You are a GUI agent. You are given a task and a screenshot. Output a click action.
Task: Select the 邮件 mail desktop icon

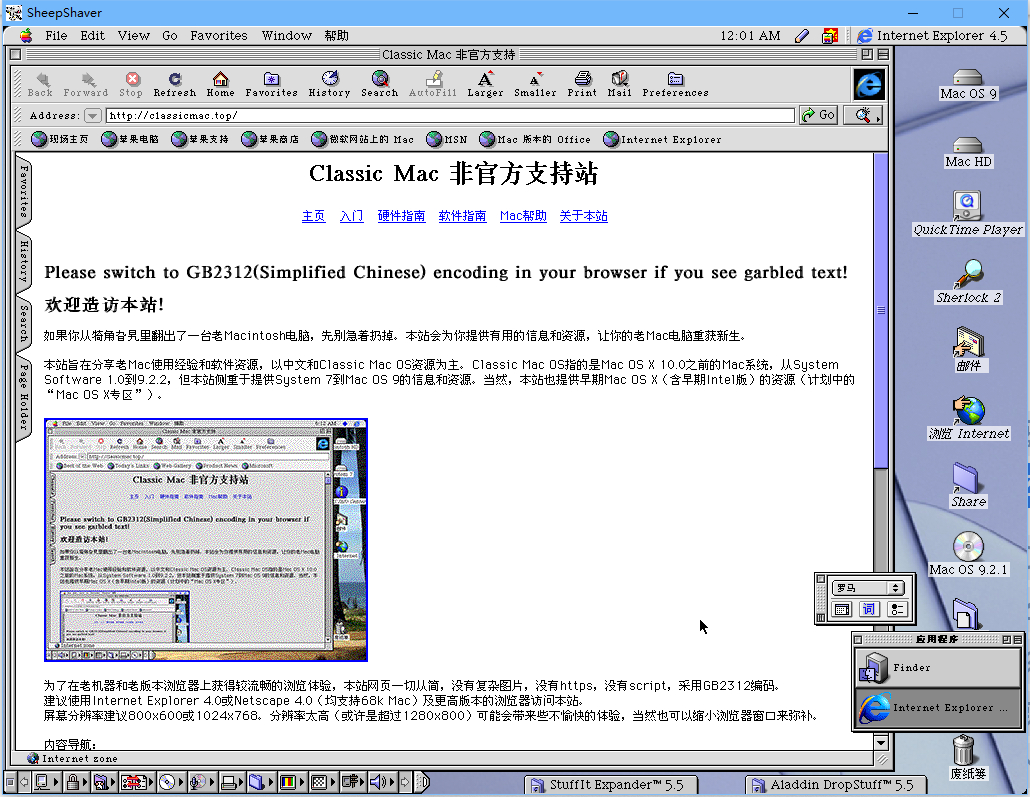coord(968,350)
